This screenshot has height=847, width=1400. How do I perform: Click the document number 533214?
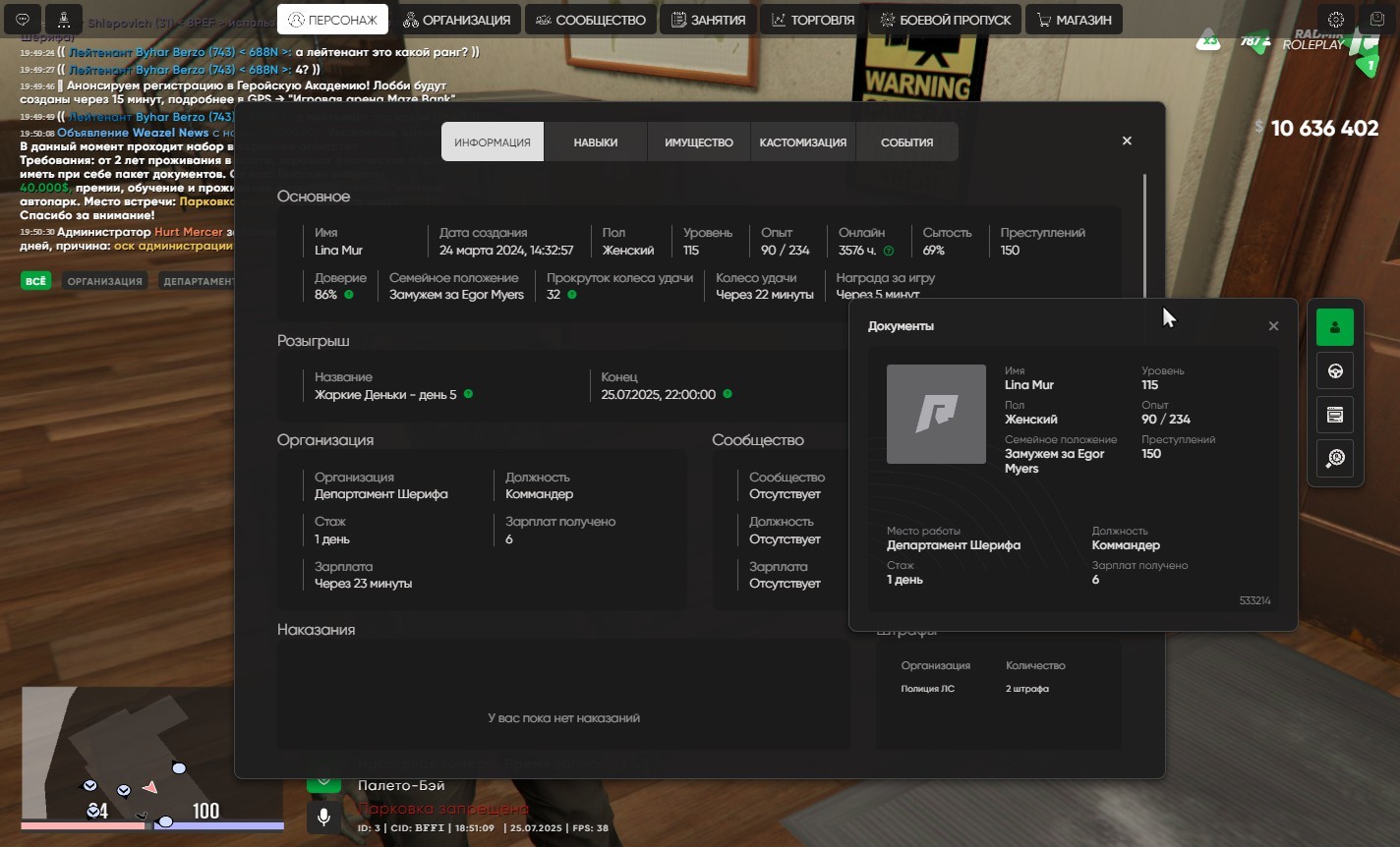click(x=1255, y=600)
